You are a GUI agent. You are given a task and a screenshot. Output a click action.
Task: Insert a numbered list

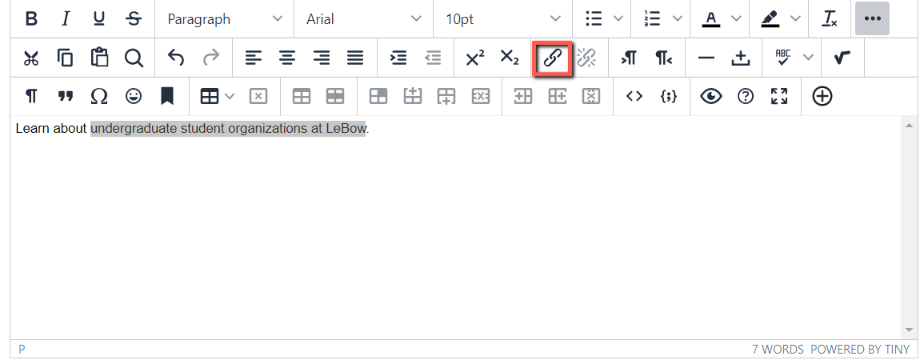tap(652, 19)
